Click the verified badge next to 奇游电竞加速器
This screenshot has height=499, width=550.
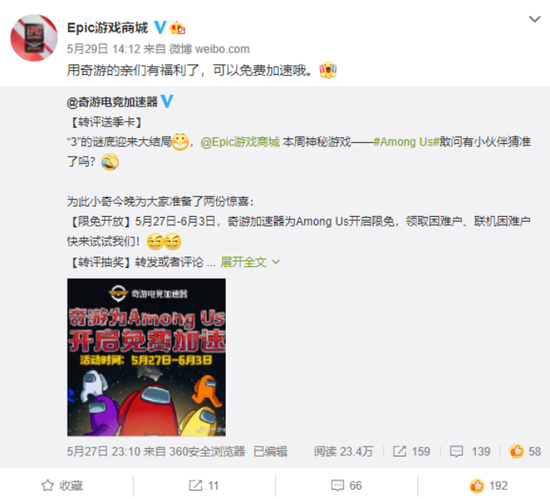pyautogui.click(x=167, y=101)
